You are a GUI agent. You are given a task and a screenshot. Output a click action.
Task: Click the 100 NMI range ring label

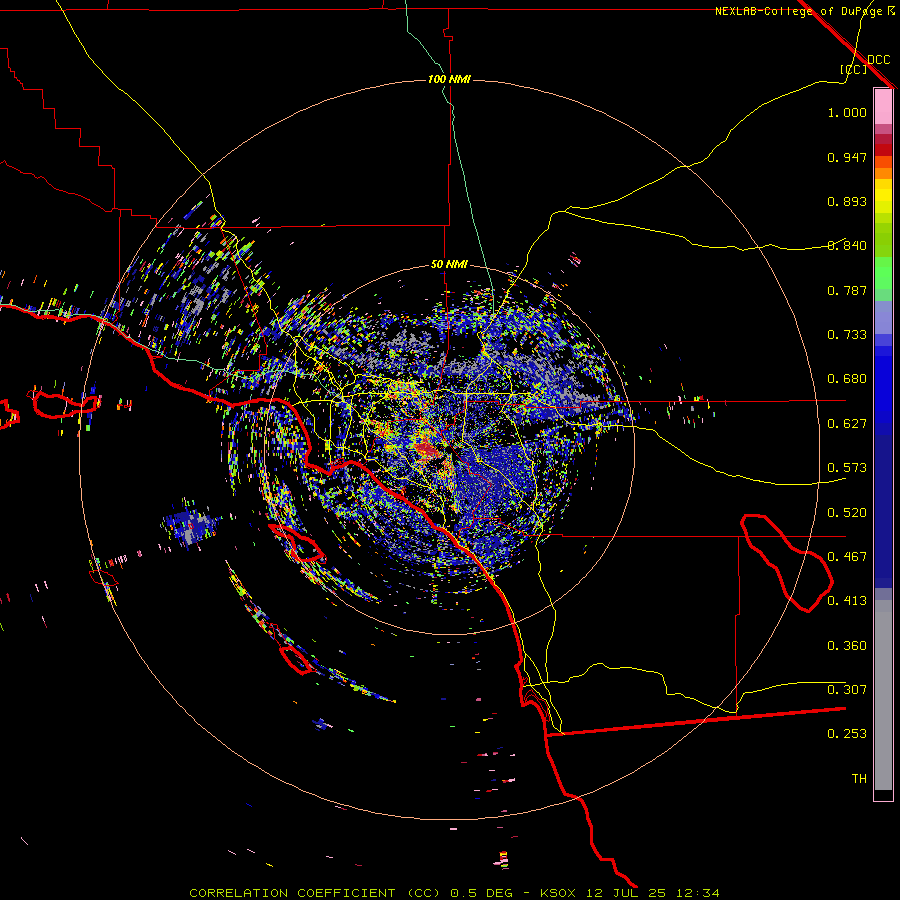449,79
